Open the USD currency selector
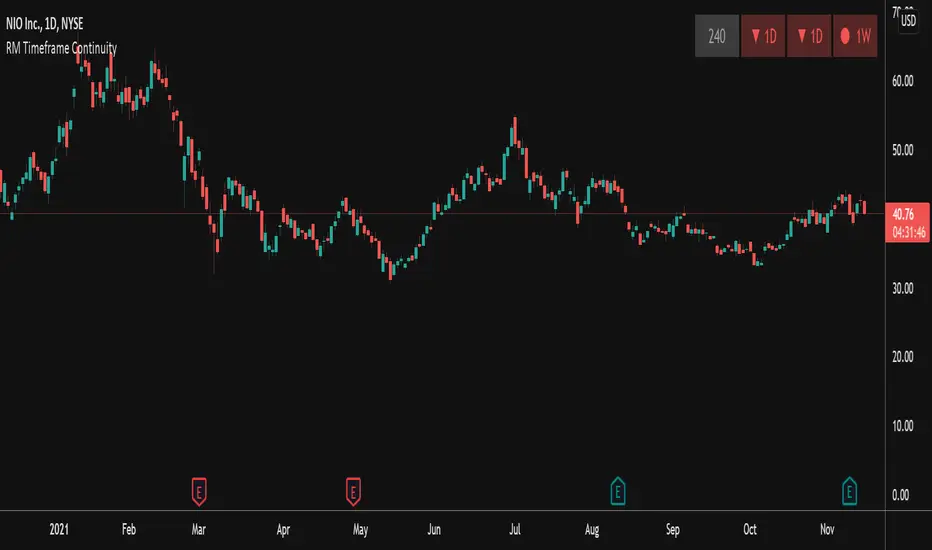 pos(908,21)
